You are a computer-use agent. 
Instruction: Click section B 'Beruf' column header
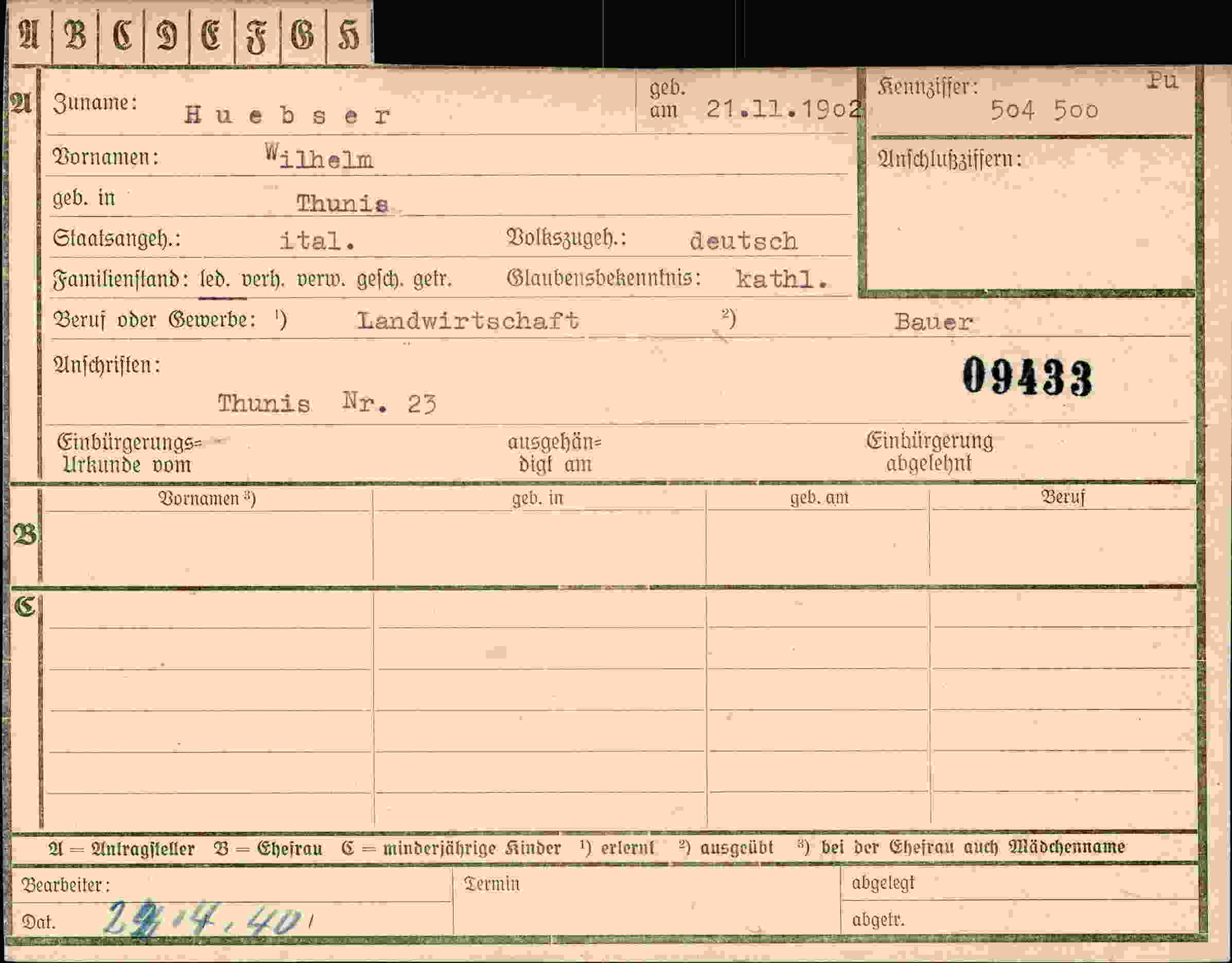[x=1063, y=497]
